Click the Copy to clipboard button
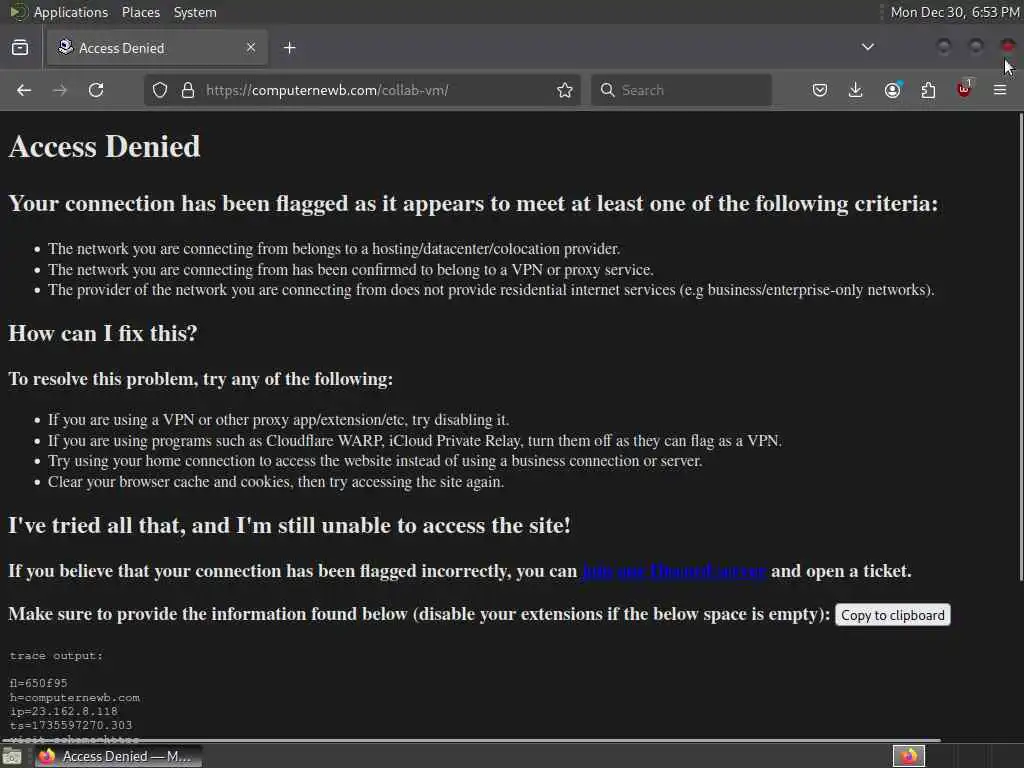The width and height of the screenshot is (1024, 768). click(x=893, y=615)
